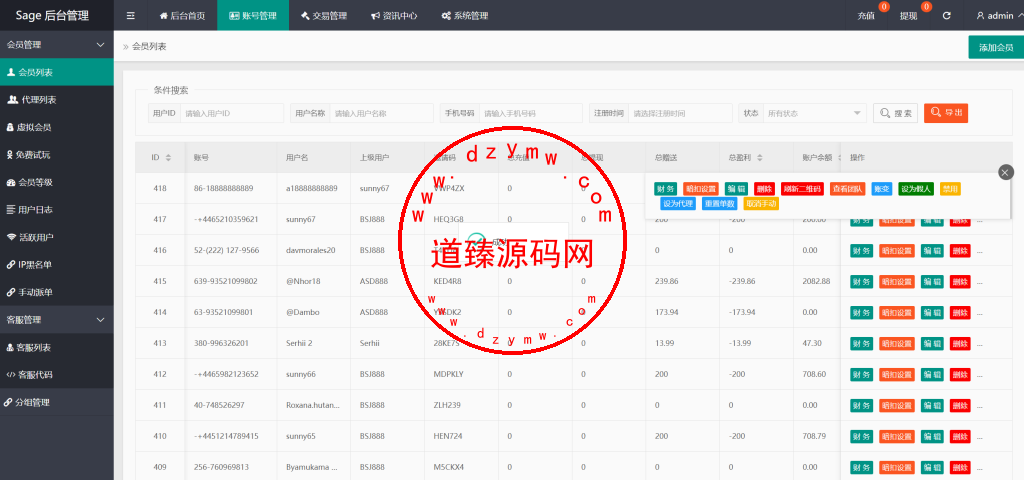1024x480 pixels.
Task: Open the 注册时间 date field
Action: 680,113
